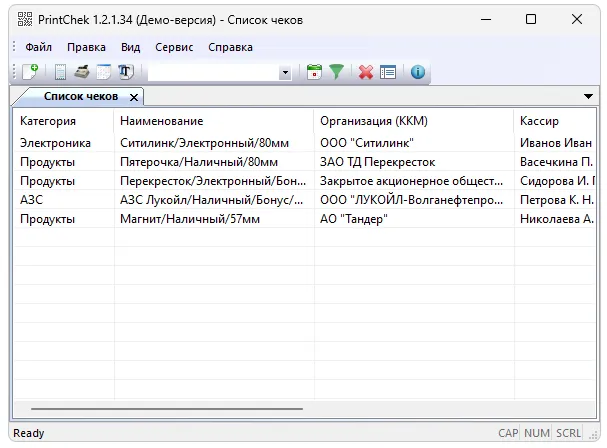
Task: Click the CAP indicator in status bar
Action: tap(508, 433)
